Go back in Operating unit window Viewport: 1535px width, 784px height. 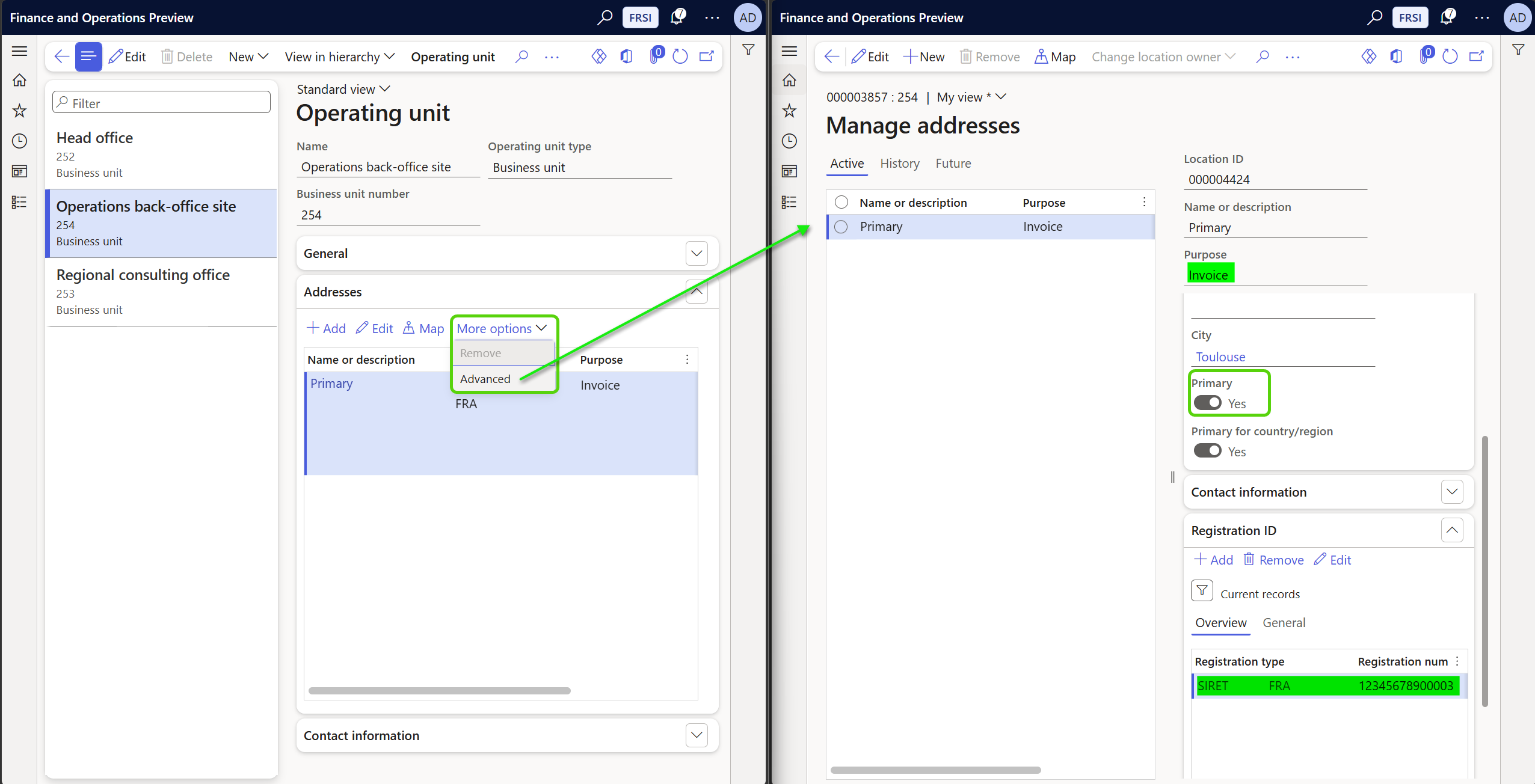(x=61, y=57)
